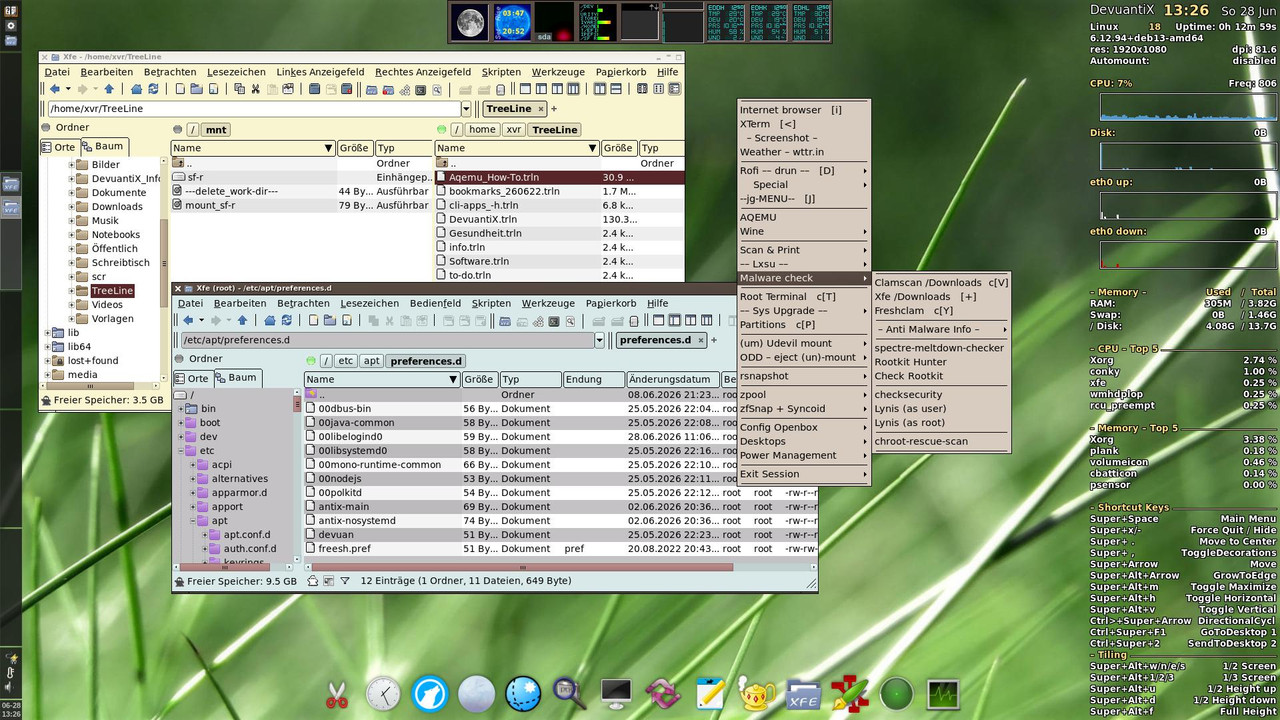Expand the Bilder folder in the tree
1280x720 pixels.
(72, 165)
